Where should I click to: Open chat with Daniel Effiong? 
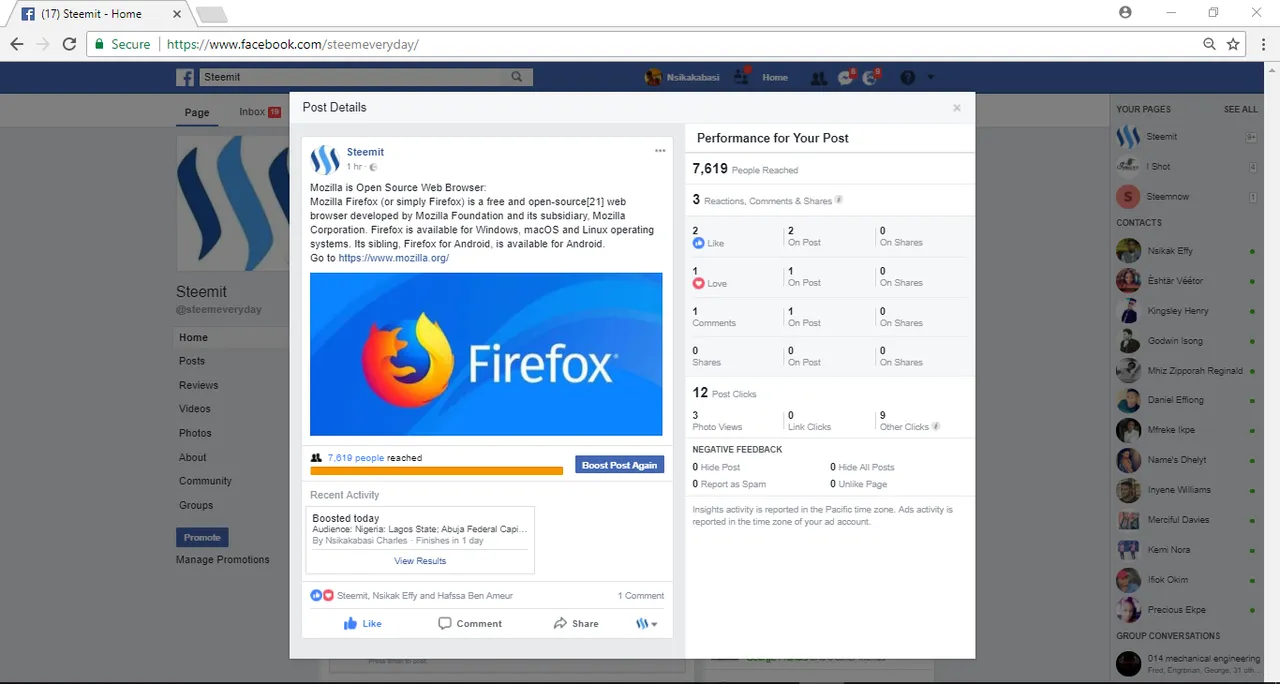[1186, 400]
